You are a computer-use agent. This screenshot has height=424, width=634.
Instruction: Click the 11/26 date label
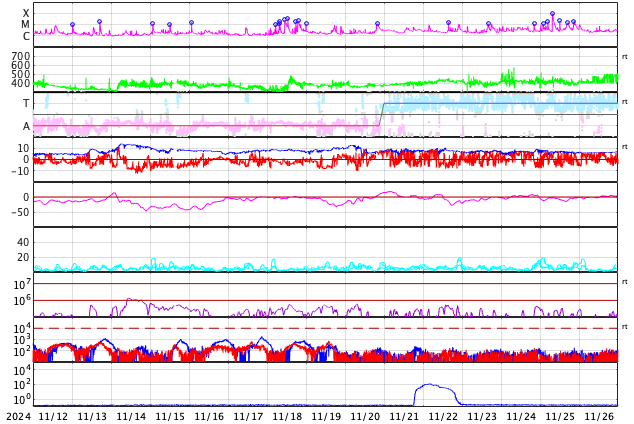point(600,416)
